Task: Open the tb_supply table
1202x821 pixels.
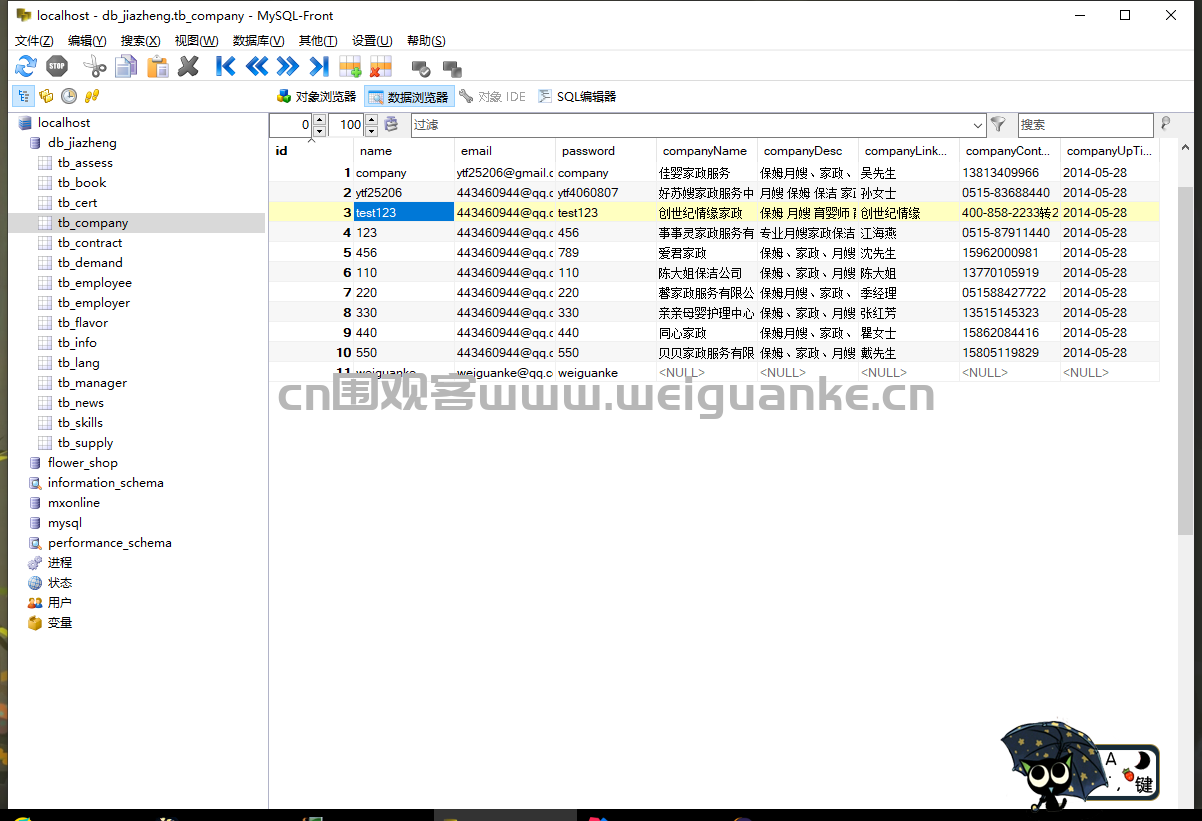Action: [85, 443]
